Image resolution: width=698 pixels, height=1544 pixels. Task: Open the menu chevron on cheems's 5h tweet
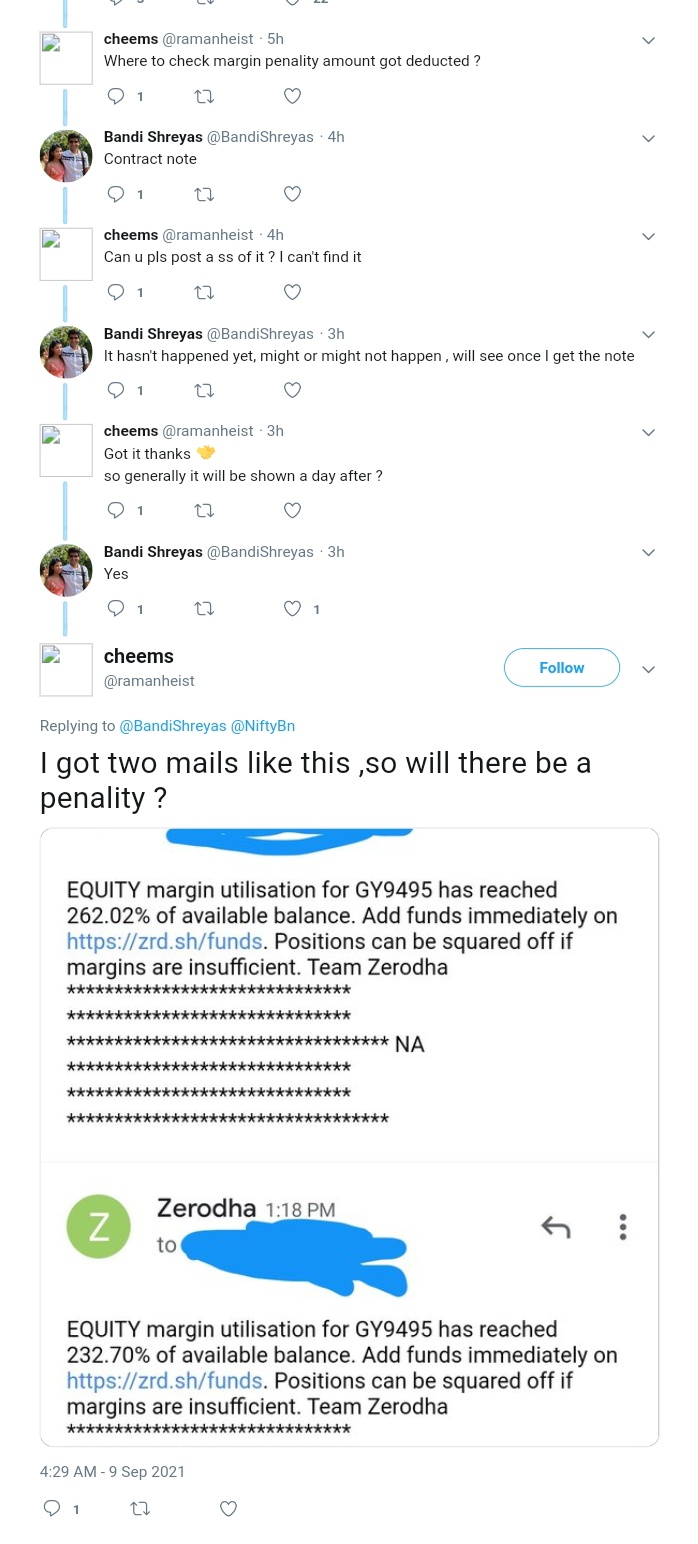(x=648, y=41)
